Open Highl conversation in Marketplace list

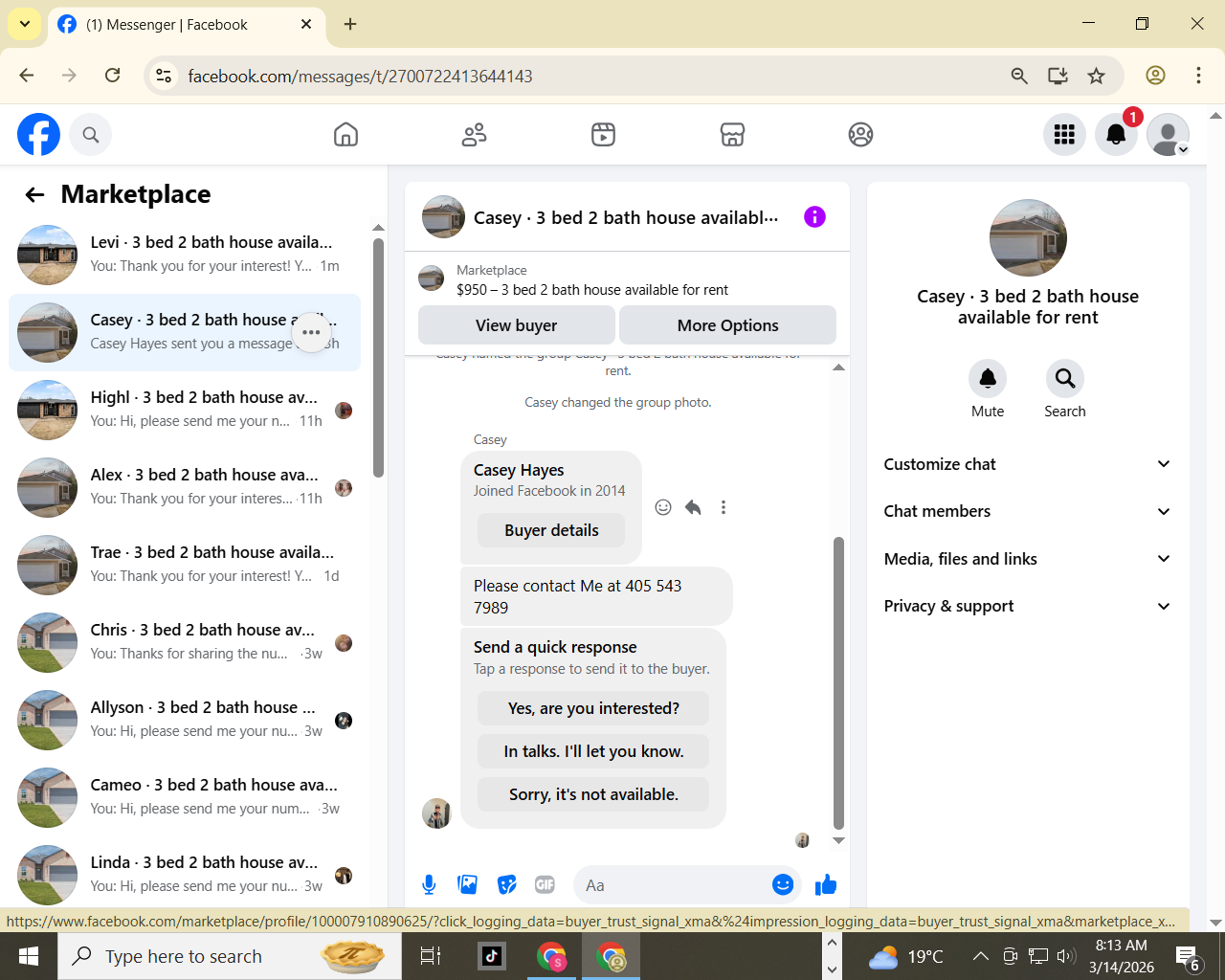185,410
